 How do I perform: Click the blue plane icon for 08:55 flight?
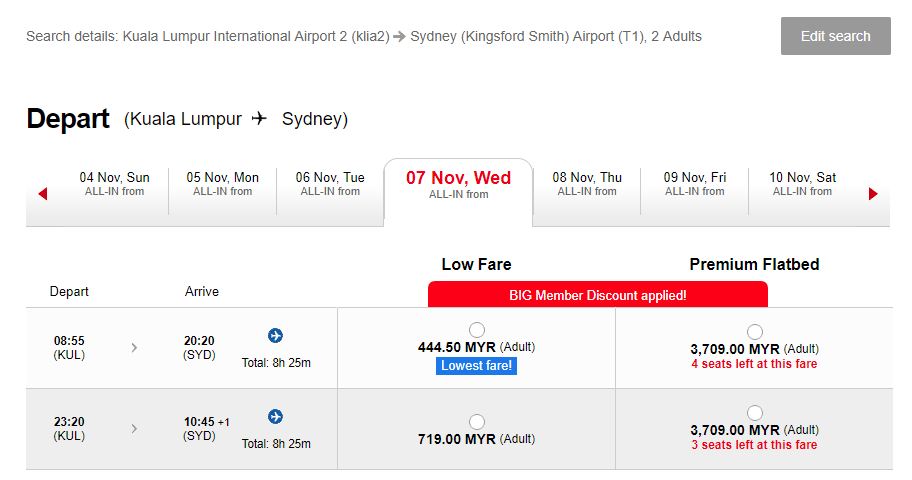click(x=276, y=336)
